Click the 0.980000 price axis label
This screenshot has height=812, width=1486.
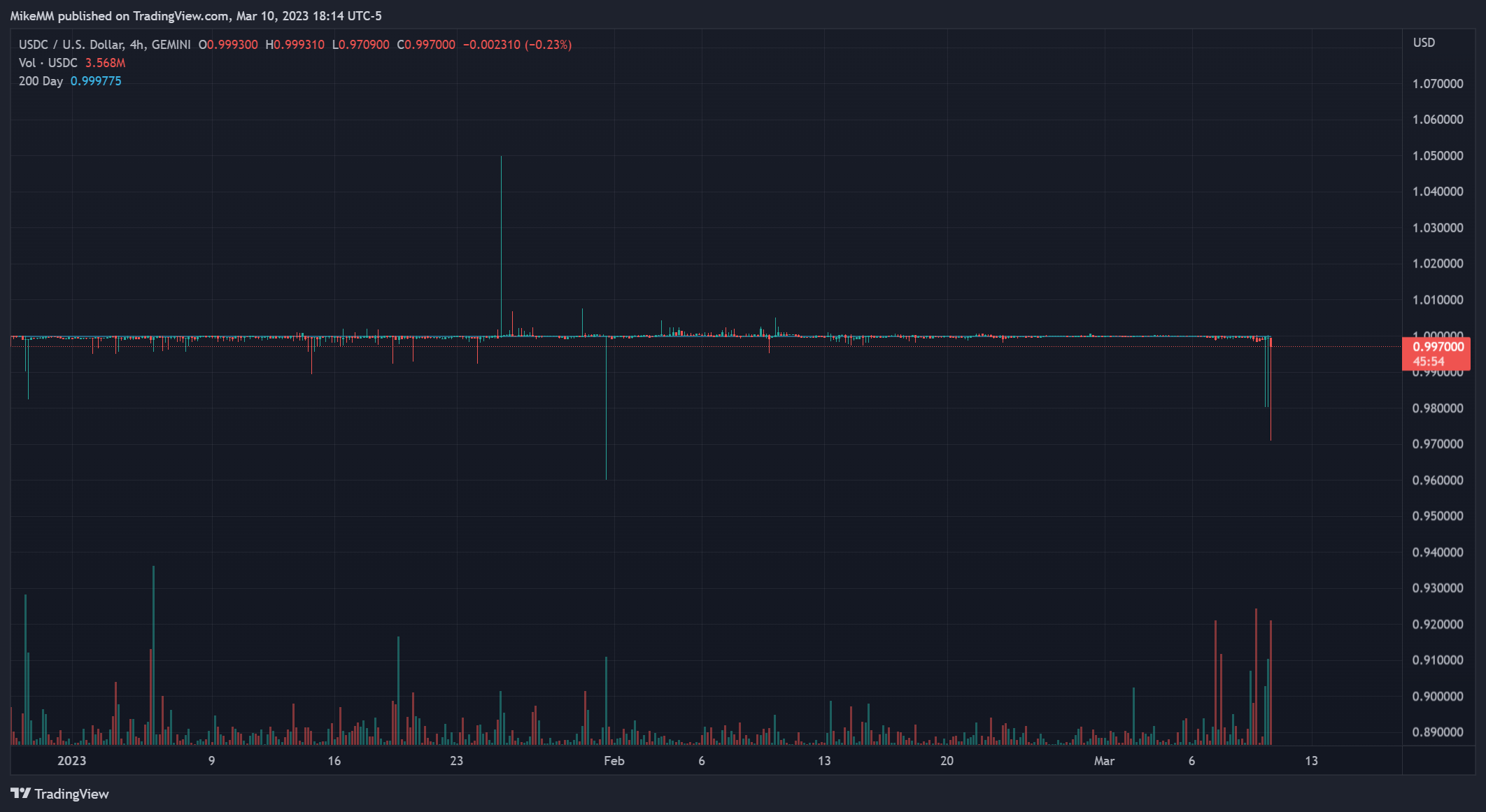[1438, 408]
